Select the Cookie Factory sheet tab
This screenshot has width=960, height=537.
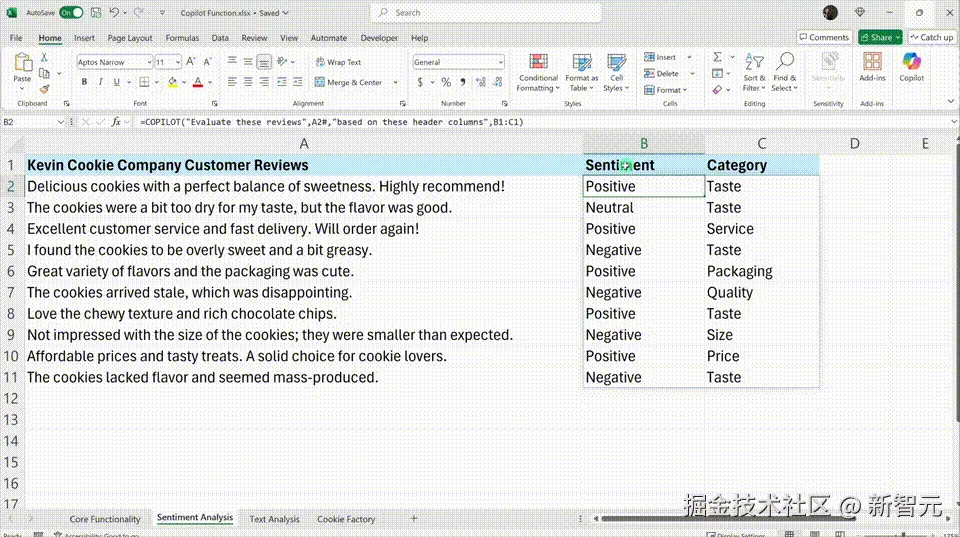346,519
